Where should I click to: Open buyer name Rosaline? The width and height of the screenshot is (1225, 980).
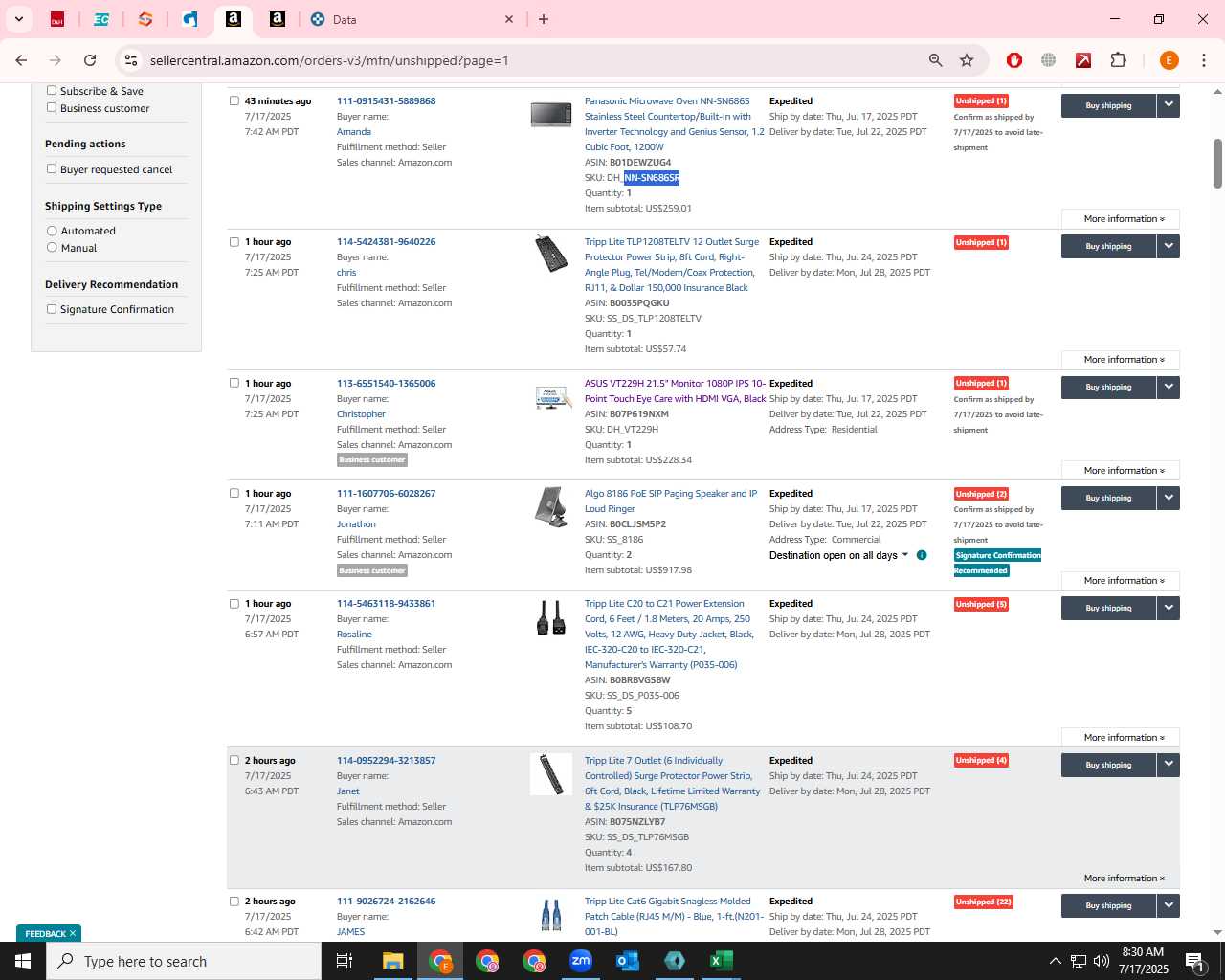click(x=354, y=635)
